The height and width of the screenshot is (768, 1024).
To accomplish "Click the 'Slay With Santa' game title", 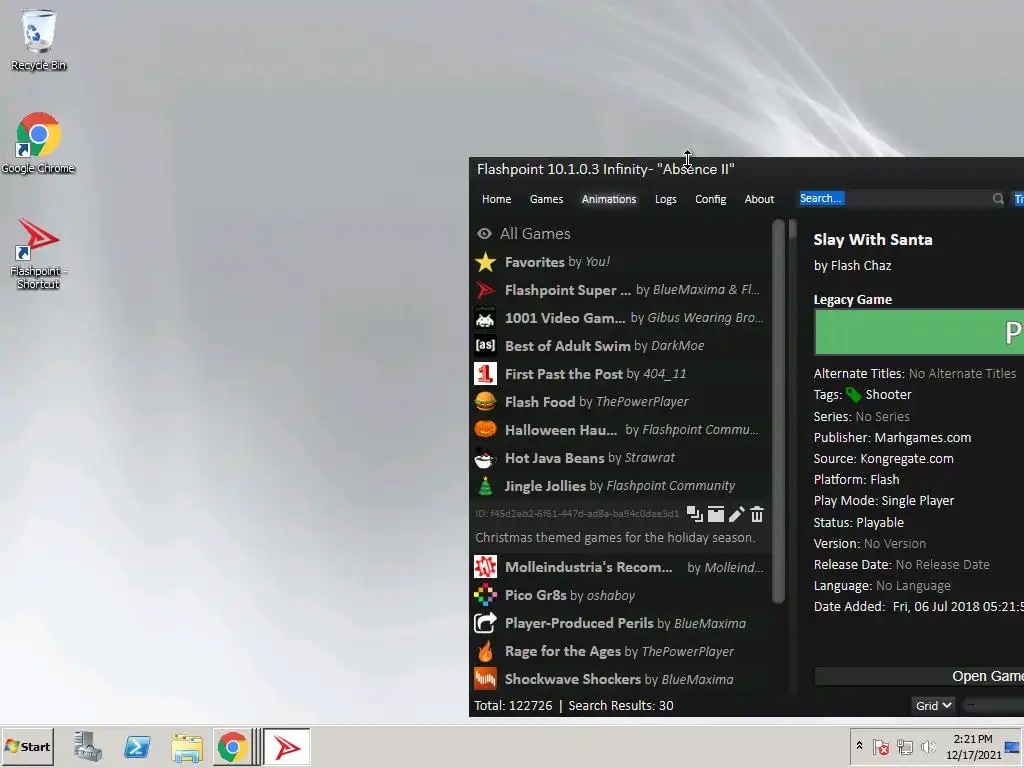I will (873, 240).
